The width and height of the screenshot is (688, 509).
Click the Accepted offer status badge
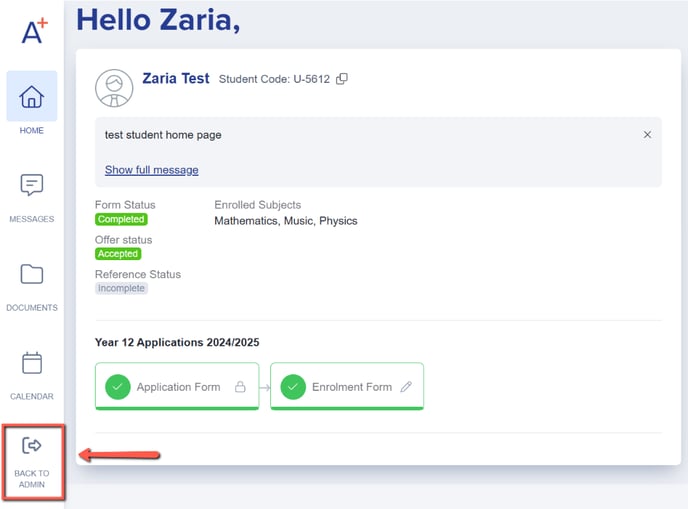pos(118,254)
